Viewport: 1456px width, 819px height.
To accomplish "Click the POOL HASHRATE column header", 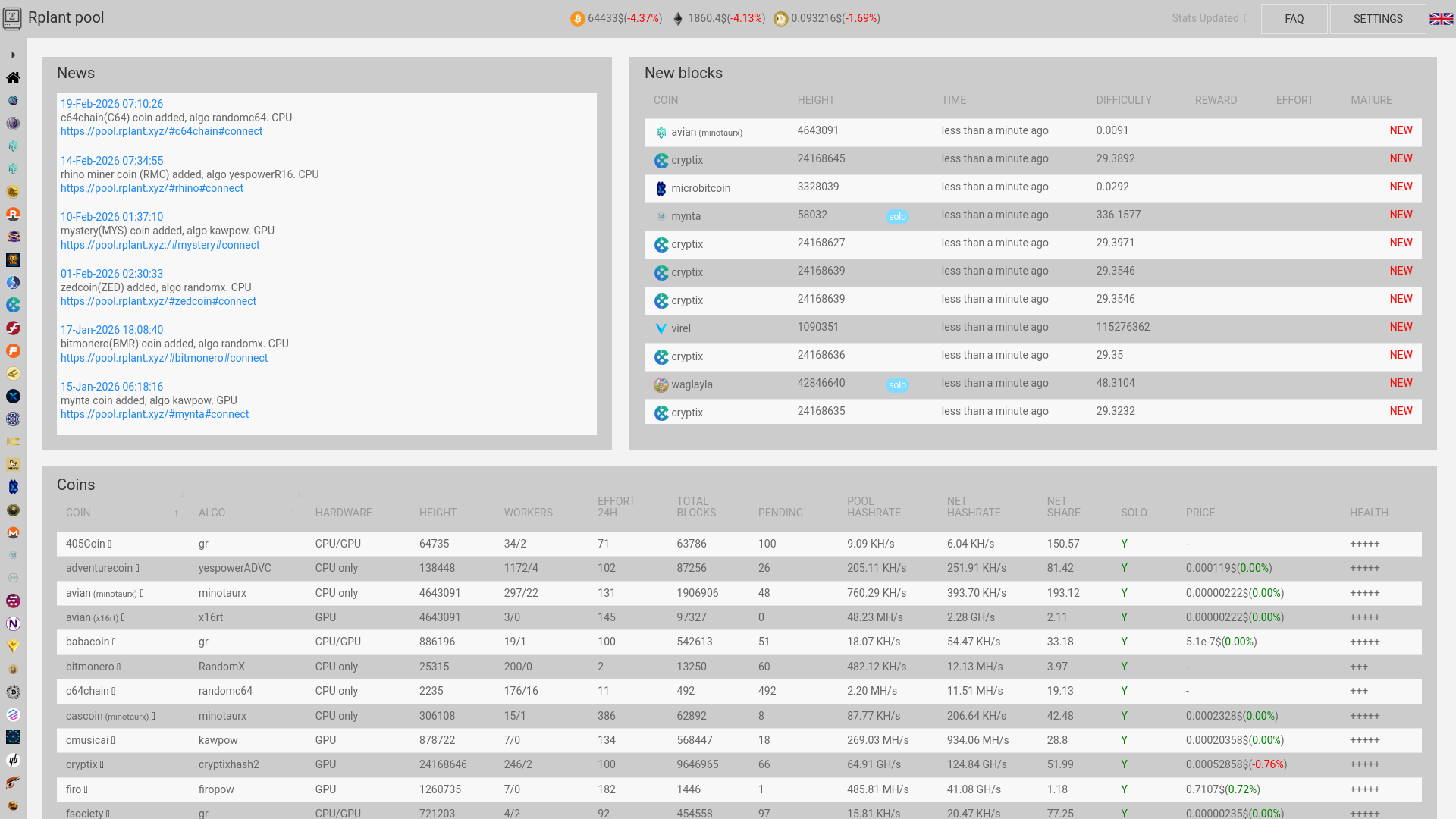I will (874, 507).
